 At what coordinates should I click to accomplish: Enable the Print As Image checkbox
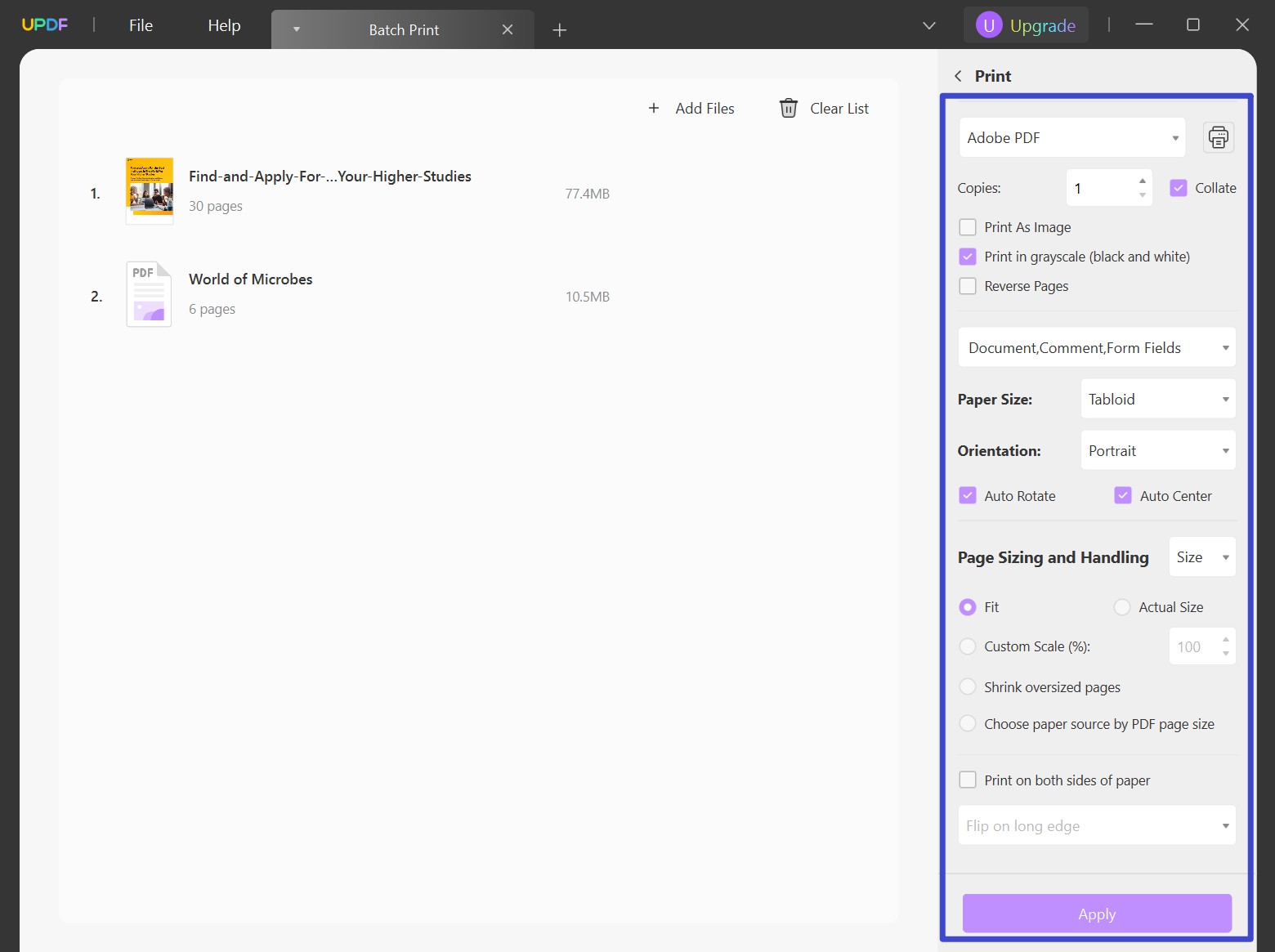pyautogui.click(x=968, y=227)
